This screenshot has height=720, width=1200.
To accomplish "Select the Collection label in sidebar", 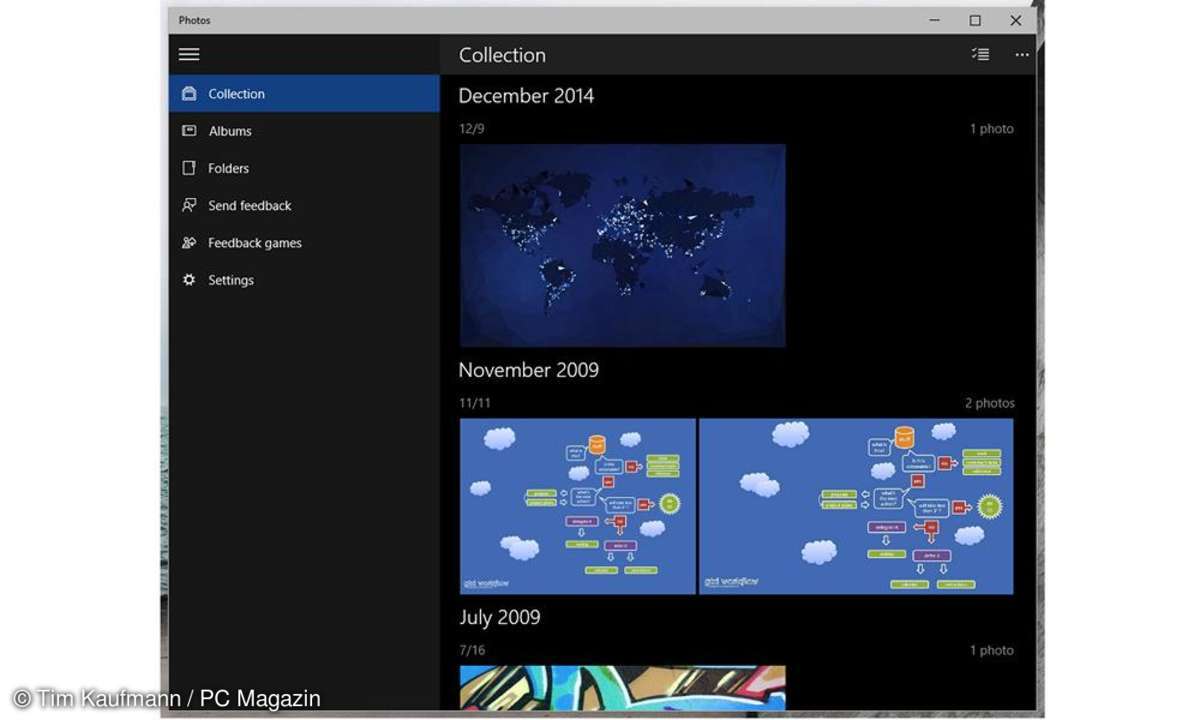I will pyautogui.click(x=236, y=94).
